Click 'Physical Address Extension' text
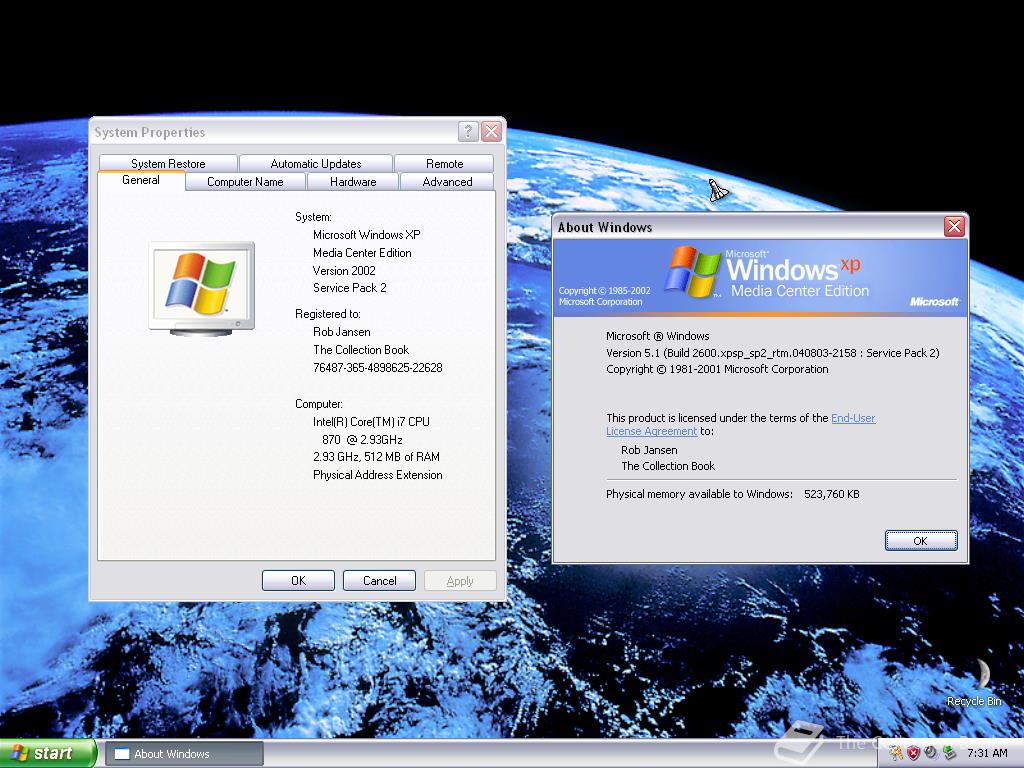 [x=377, y=475]
